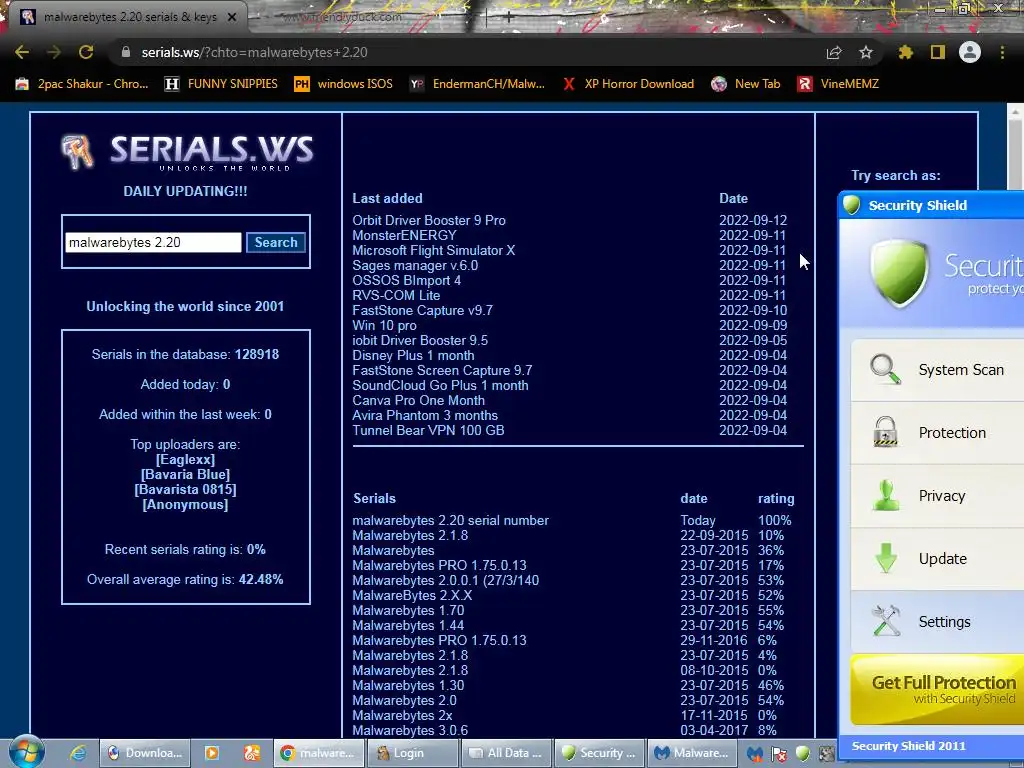Open the Chrome extensions puzzle icon
The height and width of the screenshot is (768, 1024).
click(905, 52)
